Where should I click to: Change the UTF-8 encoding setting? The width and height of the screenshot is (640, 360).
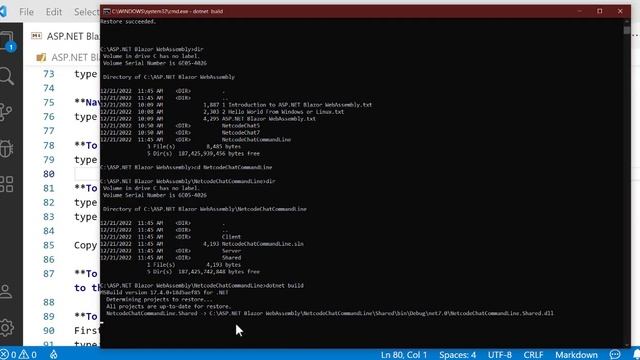coord(500,355)
